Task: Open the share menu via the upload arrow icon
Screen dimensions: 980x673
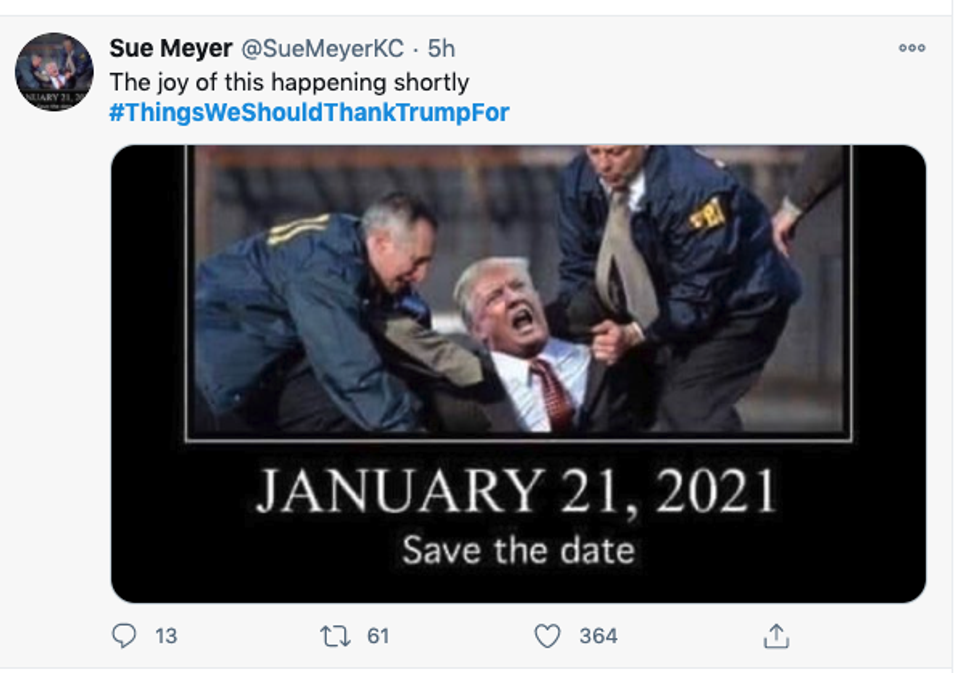Action: pyautogui.click(x=776, y=636)
